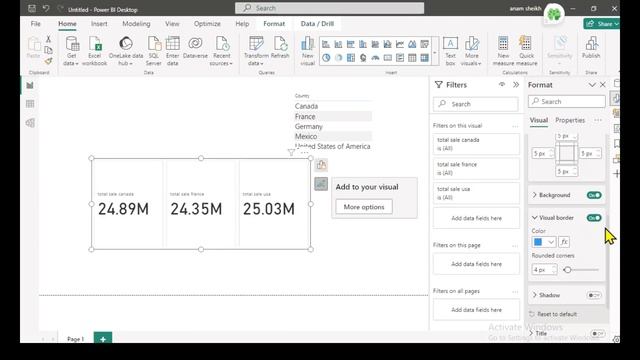This screenshot has height=360, width=640.
Task: Click the Cut scissors icon
Action: [x=48, y=39]
